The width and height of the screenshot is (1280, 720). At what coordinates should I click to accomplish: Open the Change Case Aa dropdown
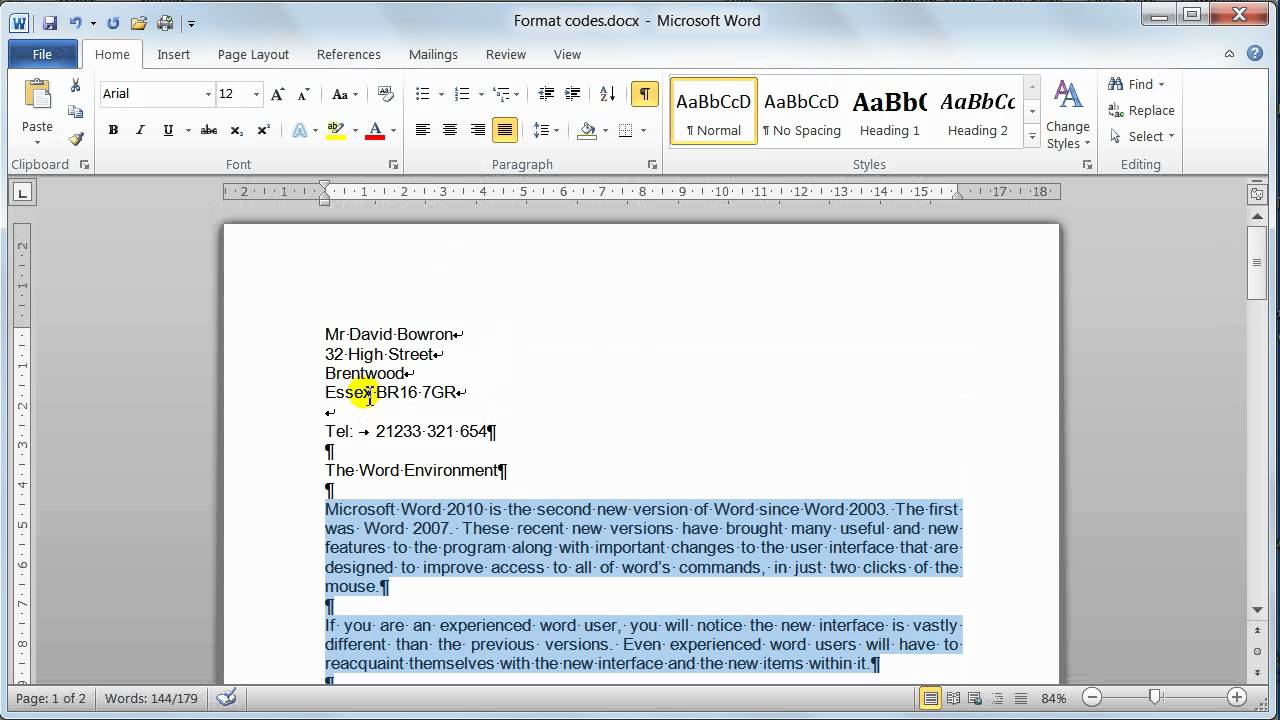[x=345, y=94]
